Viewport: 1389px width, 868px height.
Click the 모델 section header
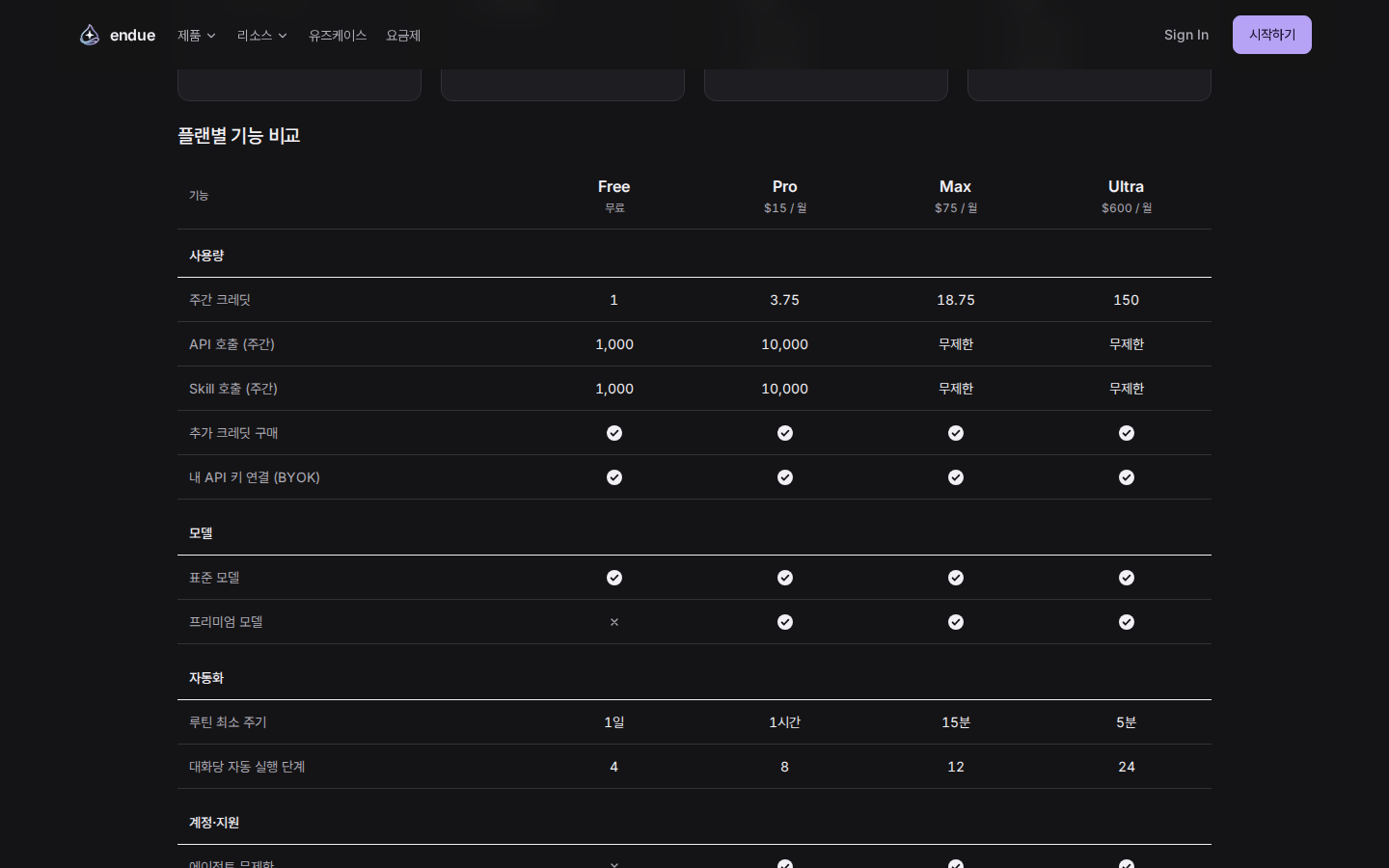201,533
